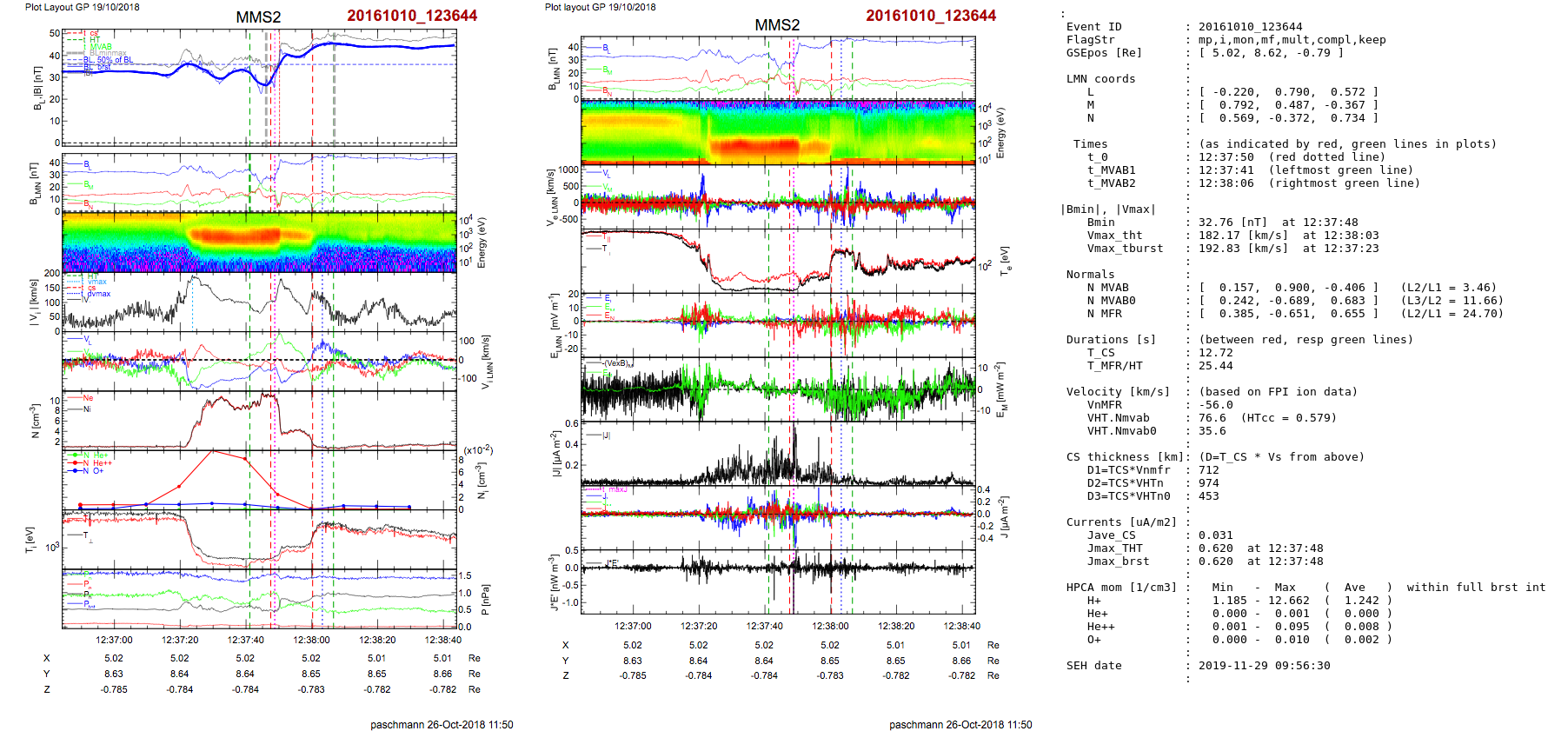Select the date '2019-11-29 09:56:30'
Screen dimensions: 1568x731
click(x=1265, y=666)
